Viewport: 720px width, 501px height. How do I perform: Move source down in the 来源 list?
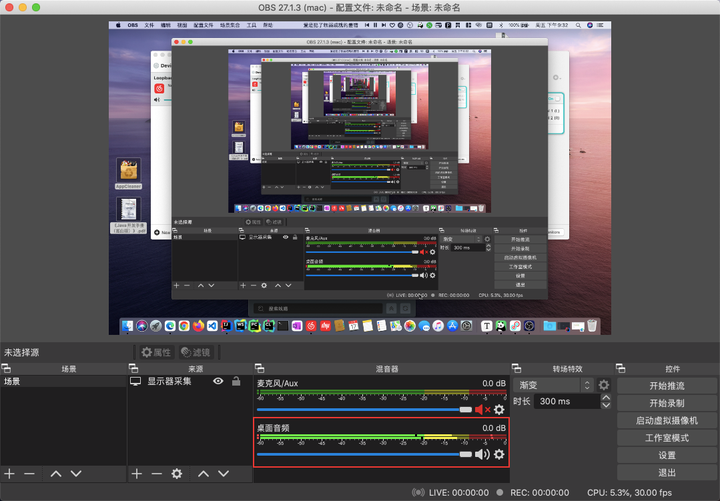pos(224,473)
